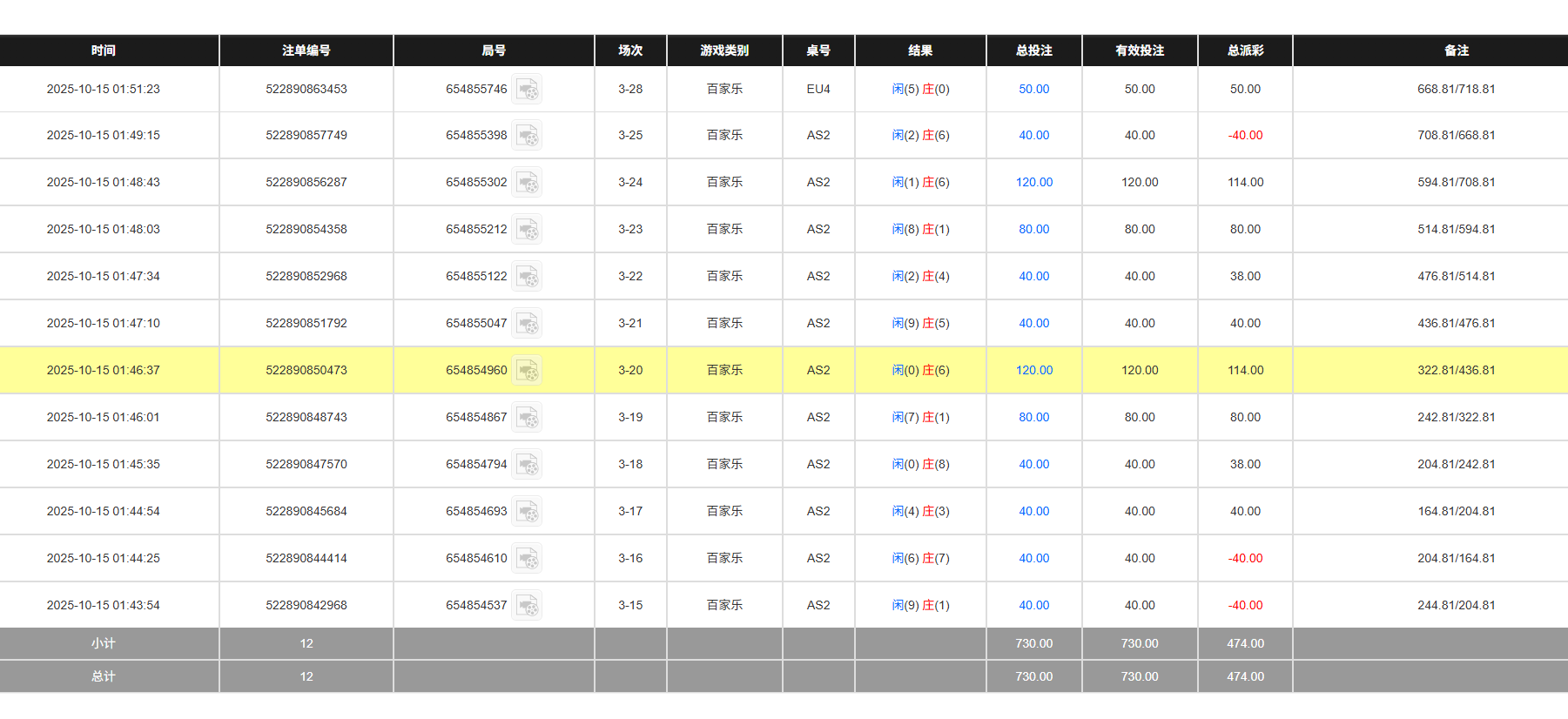The height and width of the screenshot is (719, 1568).
Task: Open replay icon for round 654855746
Action: (x=527, y=90)
